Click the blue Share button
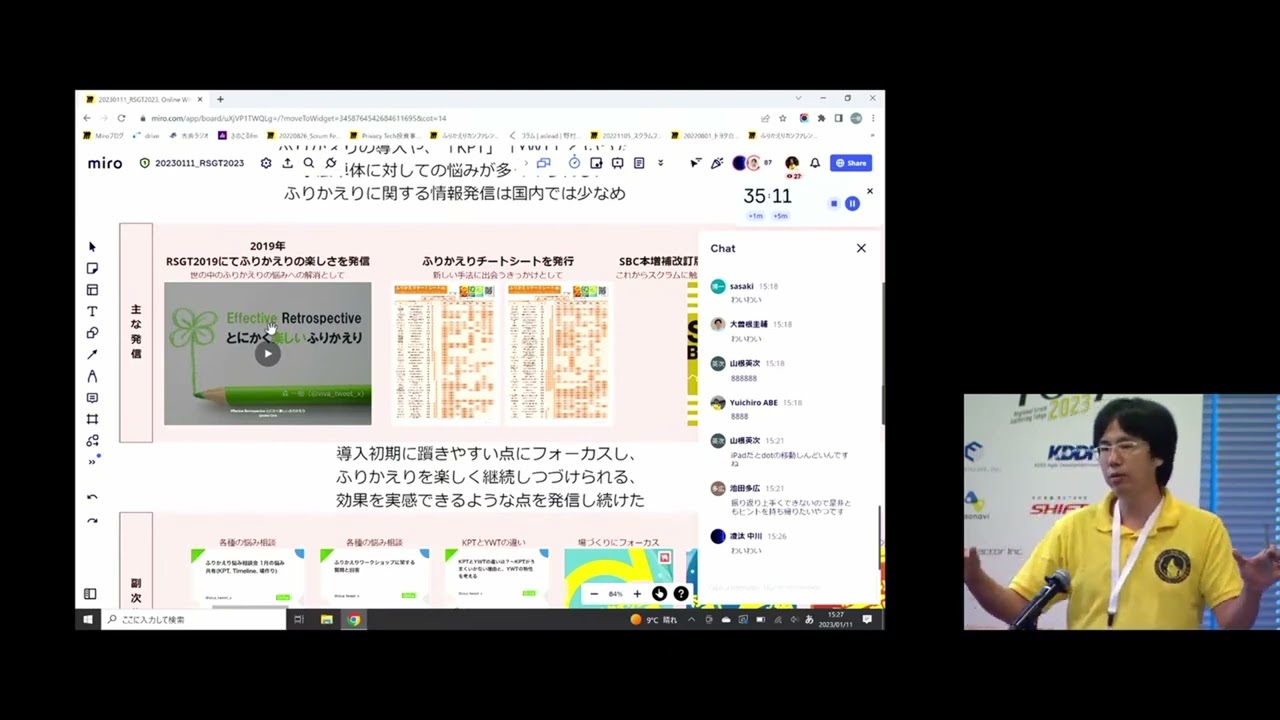 851,163
